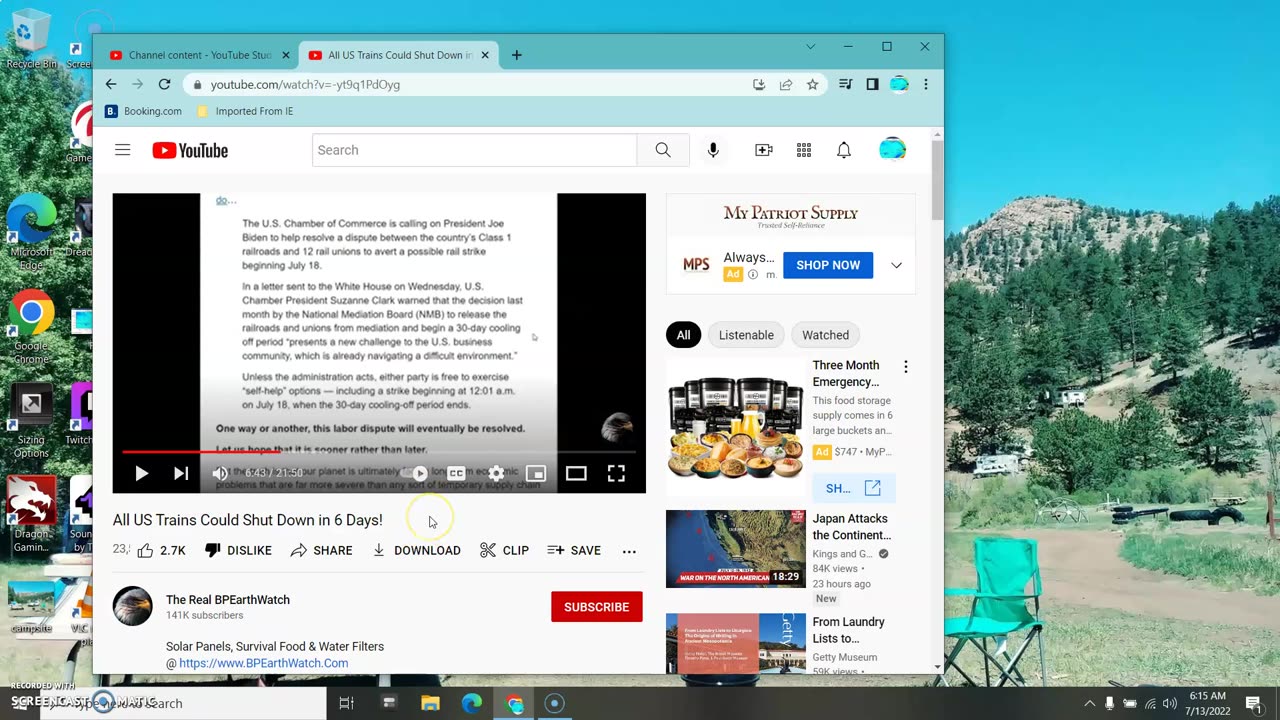Install app icon in address bar
The height and width of the screenshot is (720, 1280).
coord(759,85)
